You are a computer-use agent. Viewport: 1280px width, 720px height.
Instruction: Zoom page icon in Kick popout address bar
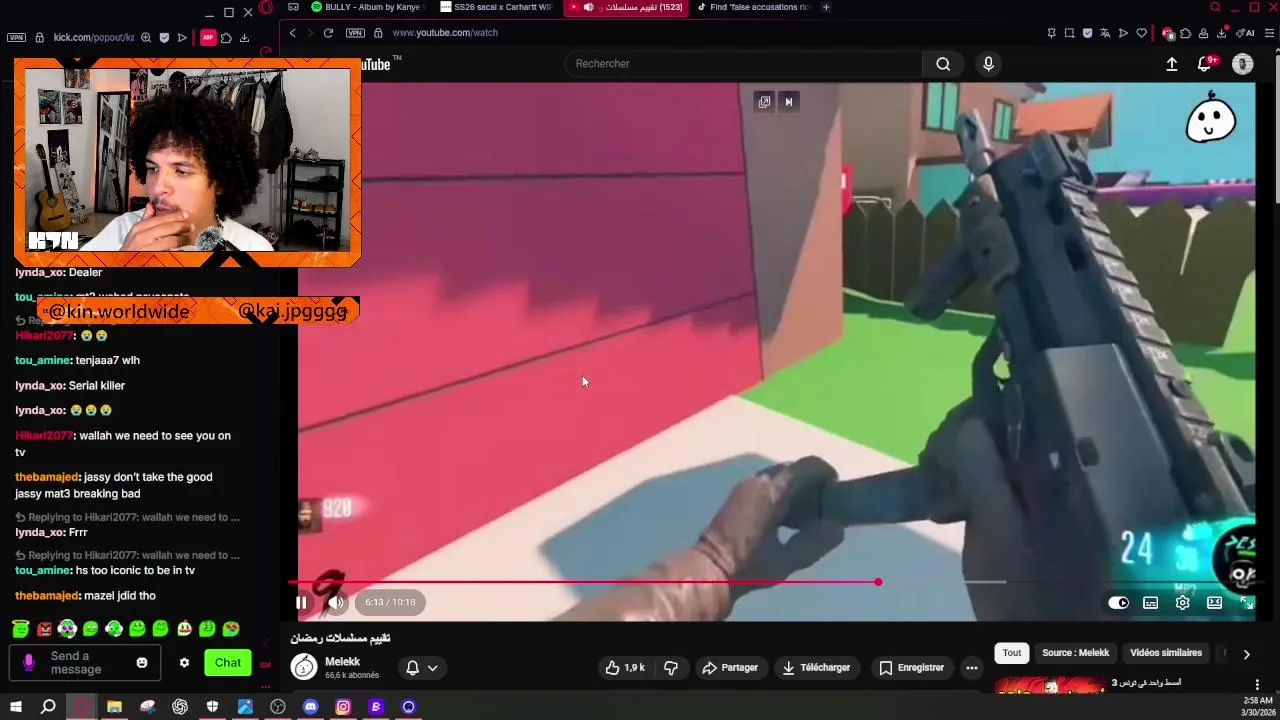click(146, 38)
